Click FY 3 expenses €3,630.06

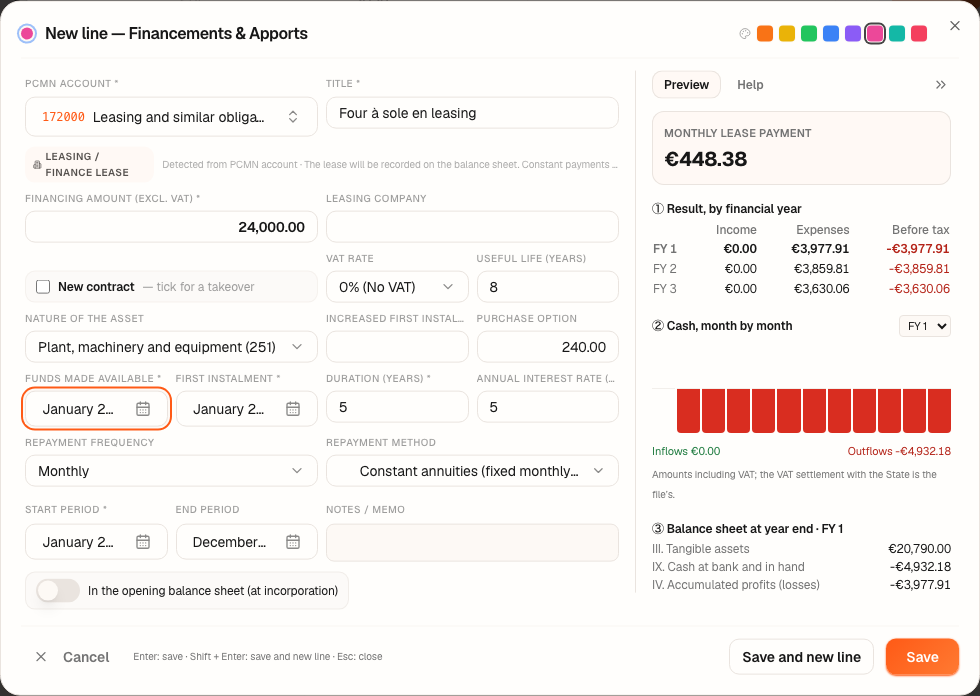click(821, 289)
